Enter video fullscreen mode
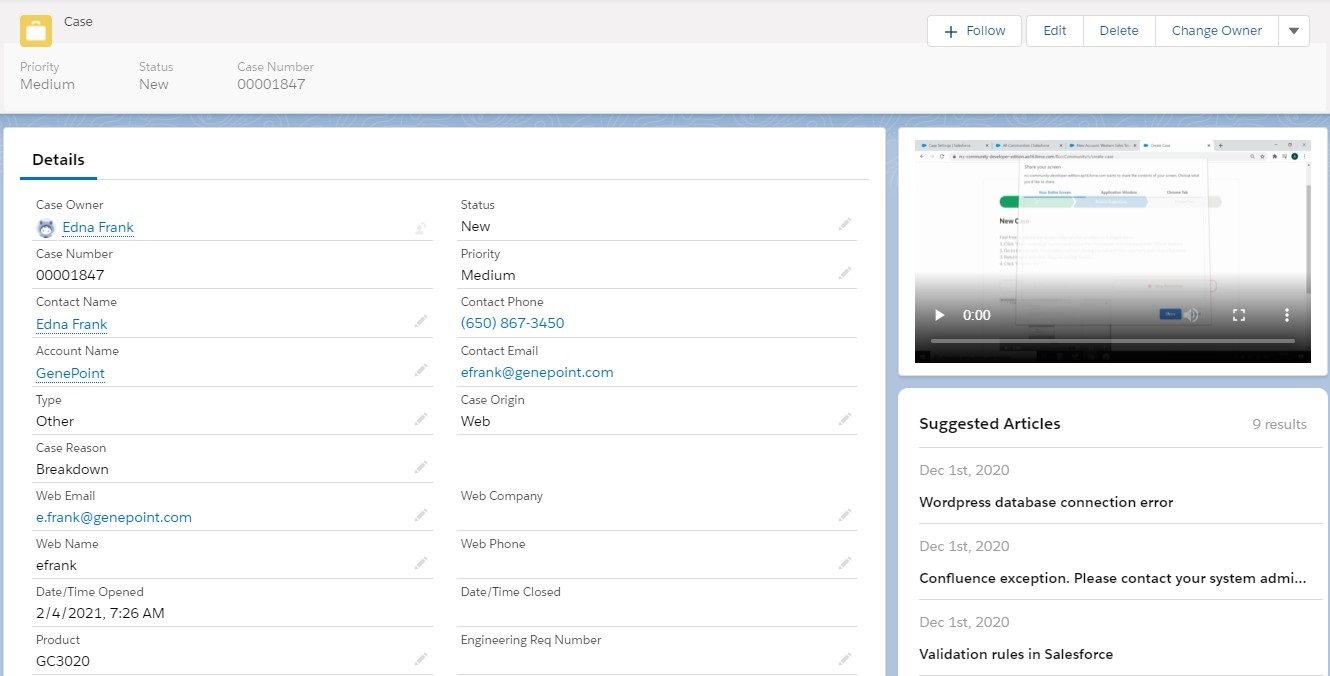 (1239, 315)
